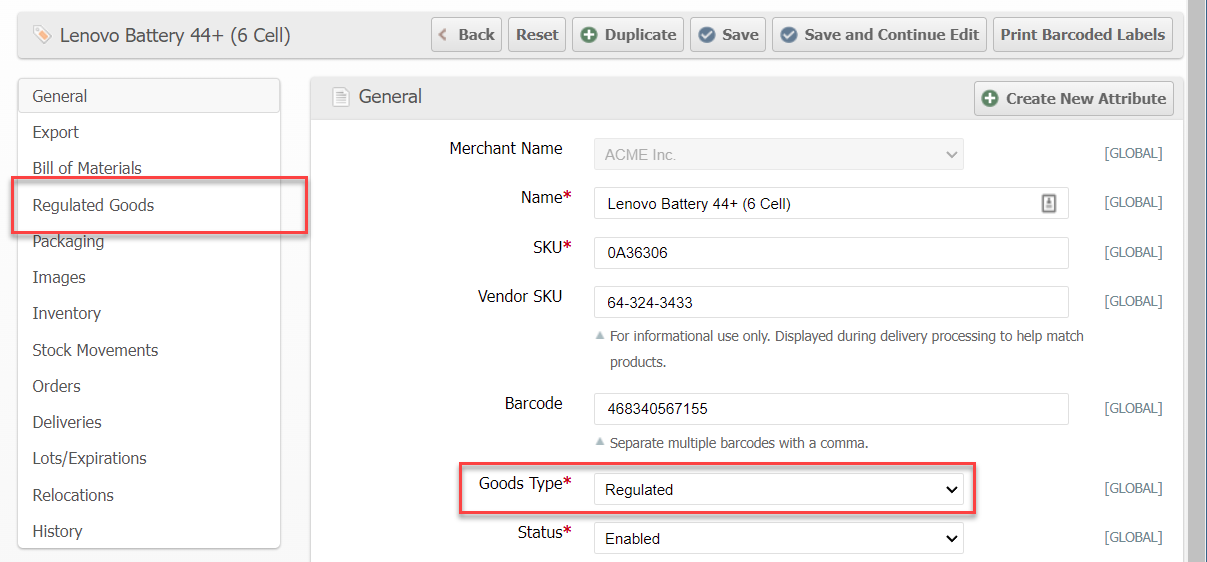Switch to the Bill of Materials tab
1207x562 pixels.
87,168
